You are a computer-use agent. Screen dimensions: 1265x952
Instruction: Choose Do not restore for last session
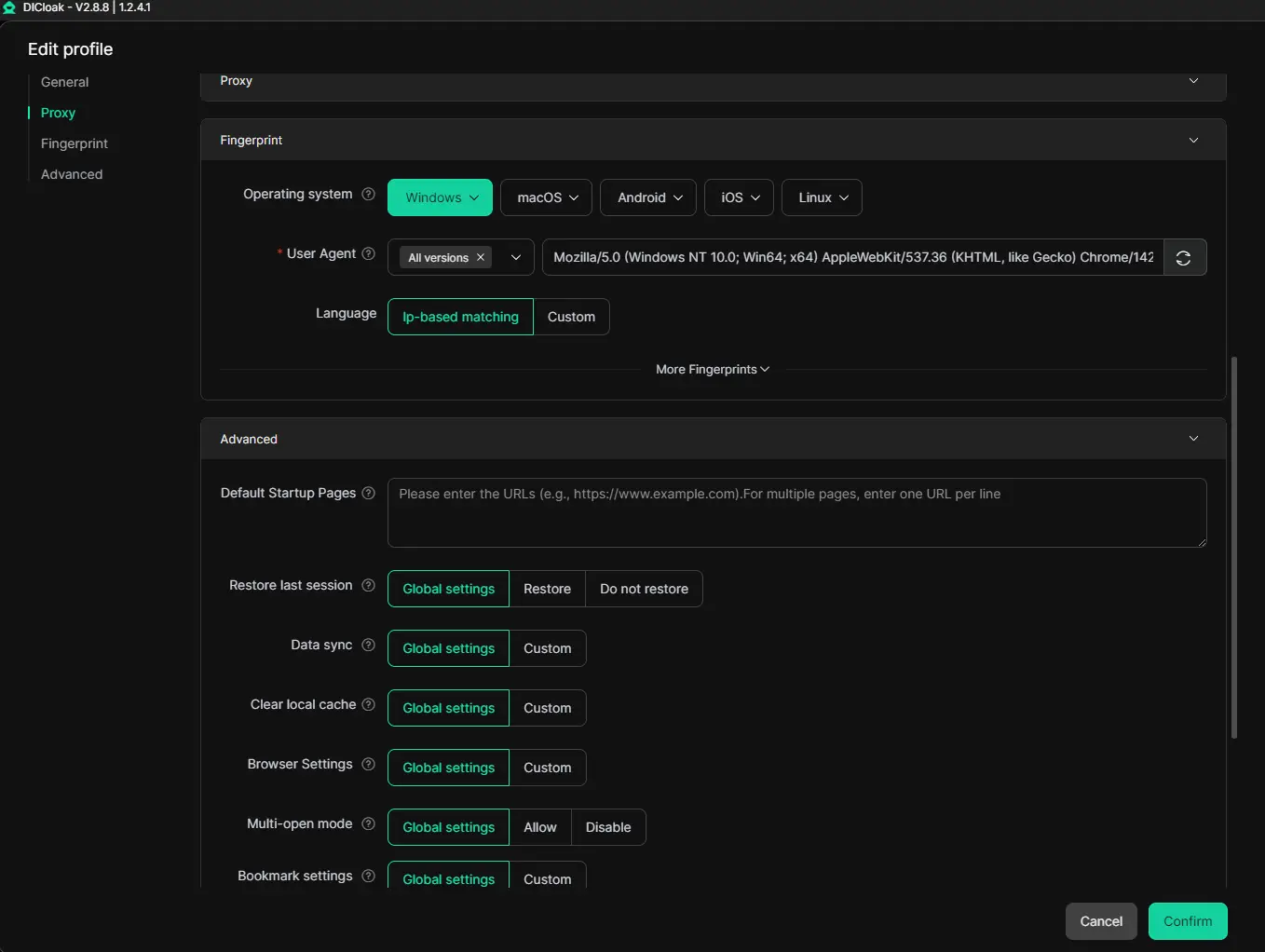[644, 590]
